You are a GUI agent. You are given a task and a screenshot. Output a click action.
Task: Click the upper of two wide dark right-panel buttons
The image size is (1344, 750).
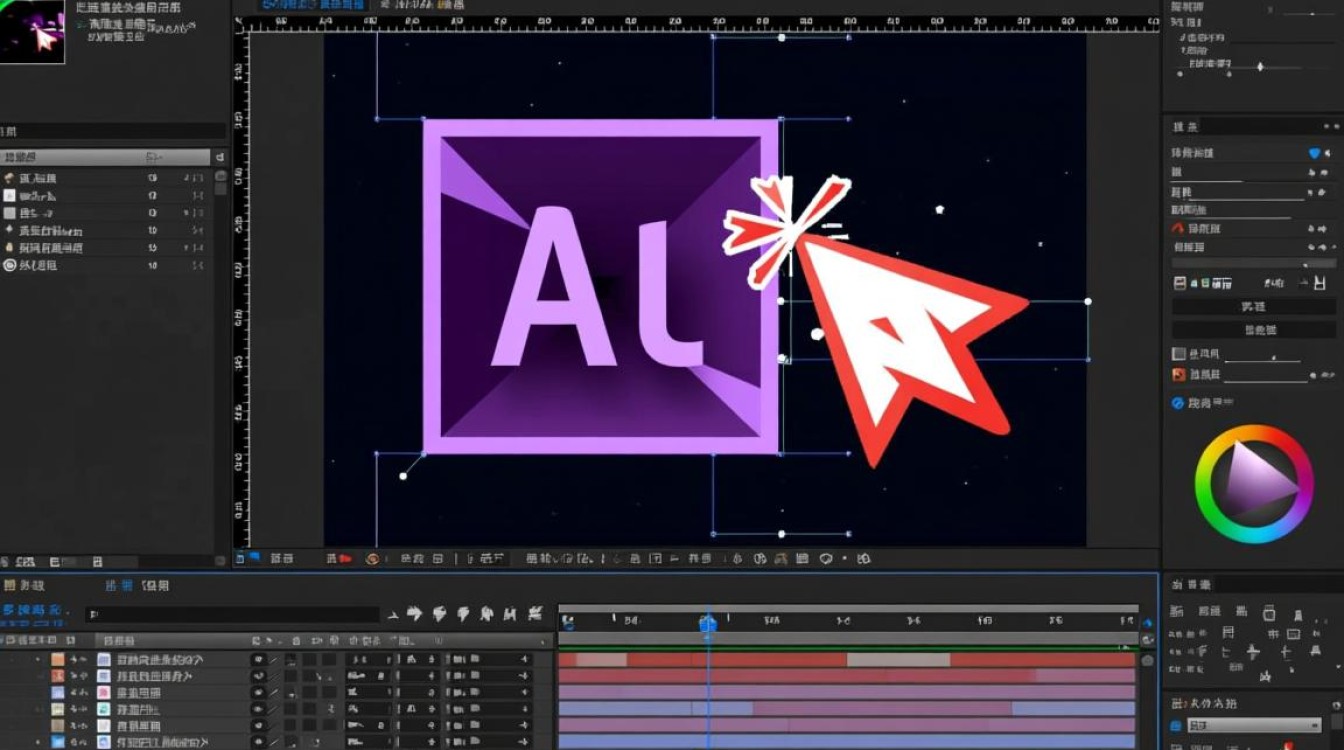click(x=1254, y=307)
